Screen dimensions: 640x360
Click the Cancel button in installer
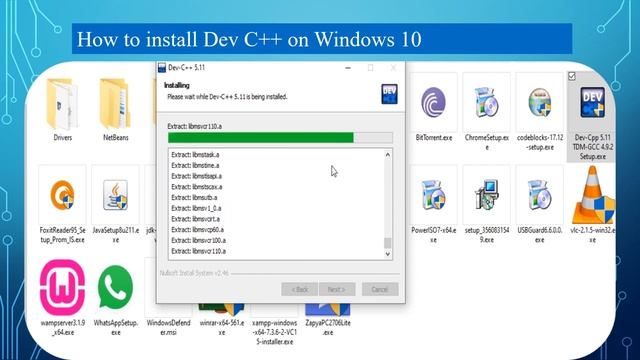click(x=380, y=289)
